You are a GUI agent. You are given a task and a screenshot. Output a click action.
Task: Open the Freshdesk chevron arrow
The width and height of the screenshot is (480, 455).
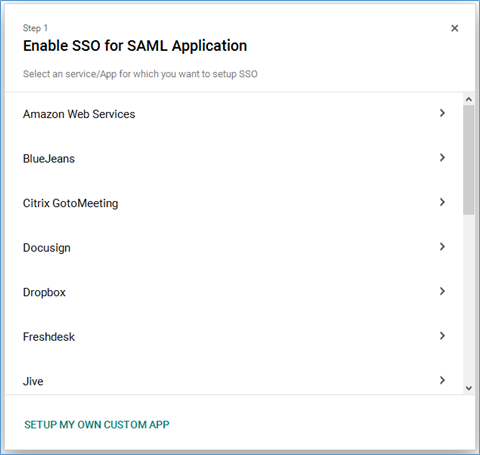click(442, 336)
